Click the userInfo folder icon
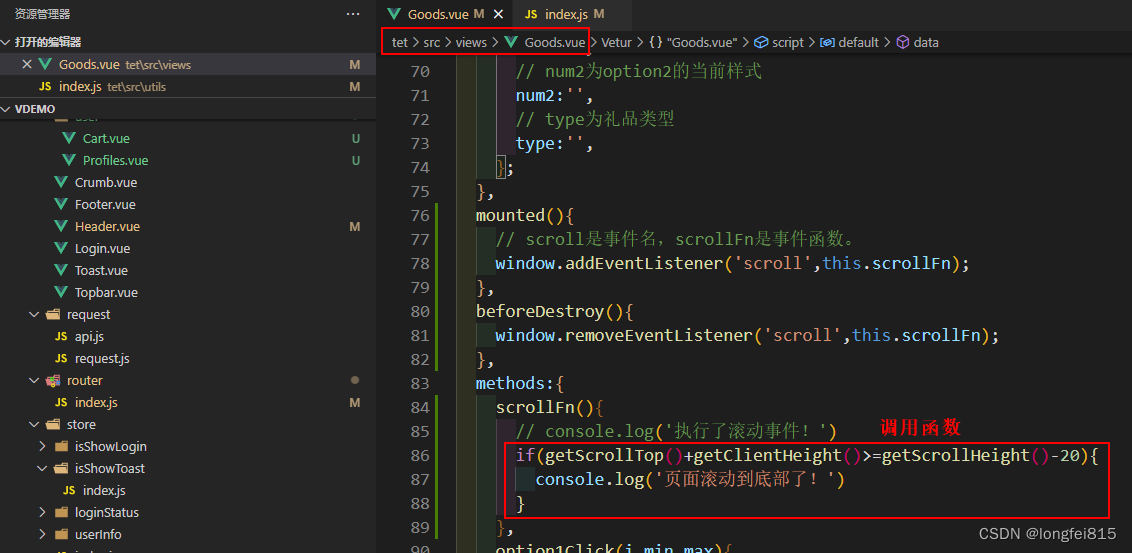Screen dimensions: 1132x553 pos(61,534)
